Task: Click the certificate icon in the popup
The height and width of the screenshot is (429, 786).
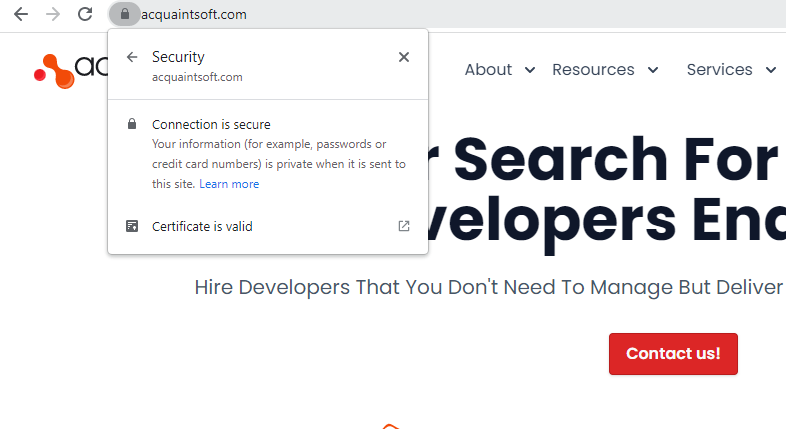Action: coord(132,226)
